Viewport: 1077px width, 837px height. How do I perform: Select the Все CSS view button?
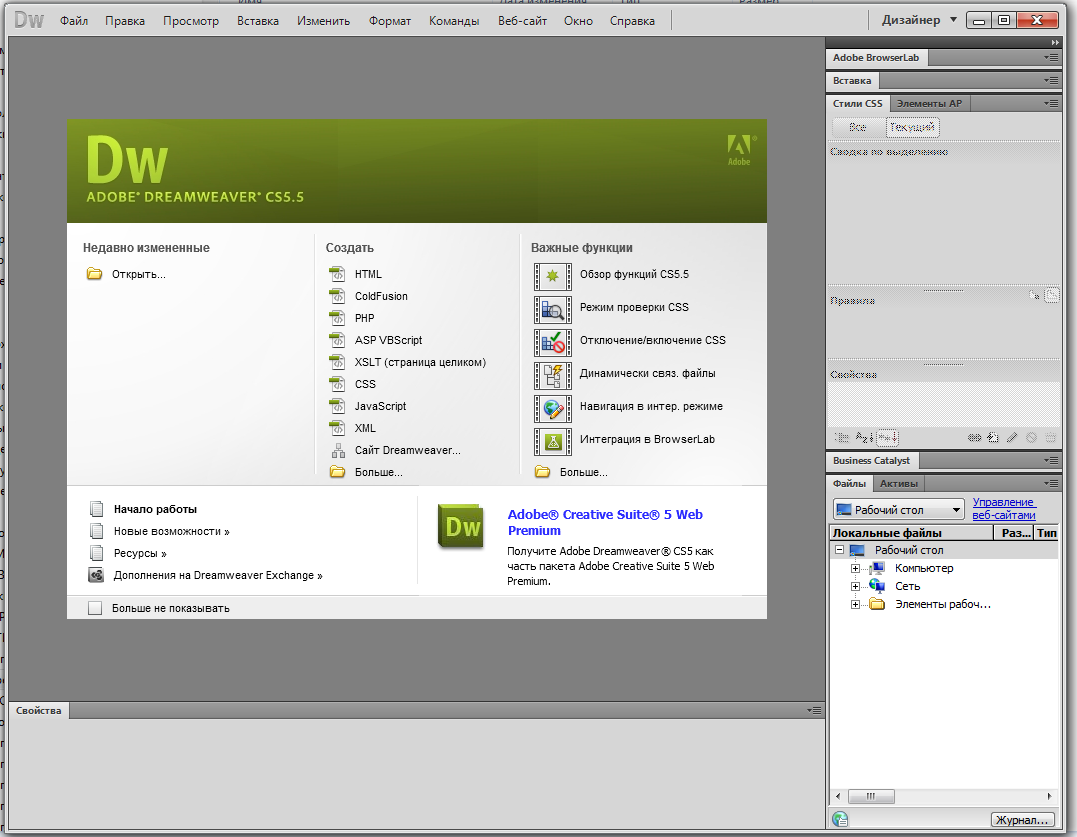(x=857, y=127)
